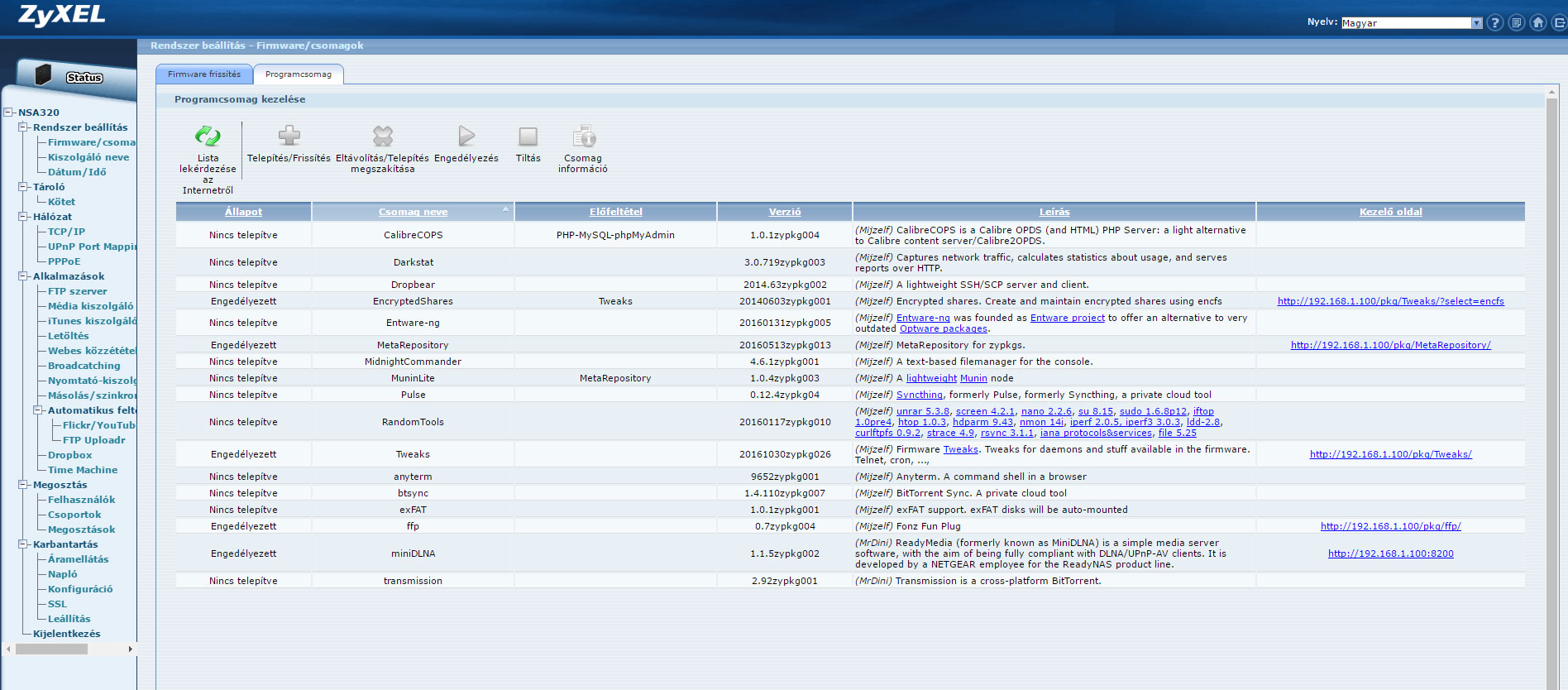Sort by the Leírás column header
This screenshot has width=1568, height=690.
point(1054,212)
